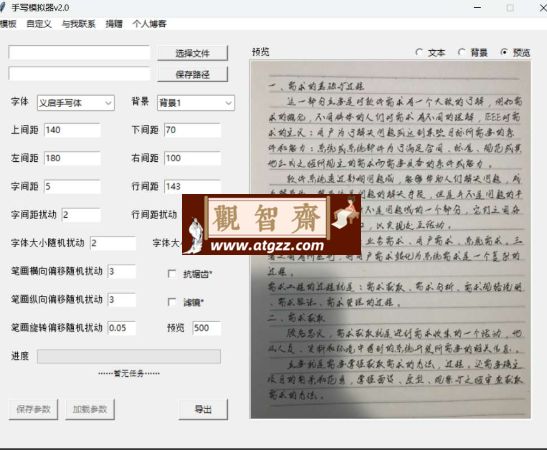Click the 进度 progress bar
The image size is (547, 450).
pyautogui.click(x=129, y=356)
